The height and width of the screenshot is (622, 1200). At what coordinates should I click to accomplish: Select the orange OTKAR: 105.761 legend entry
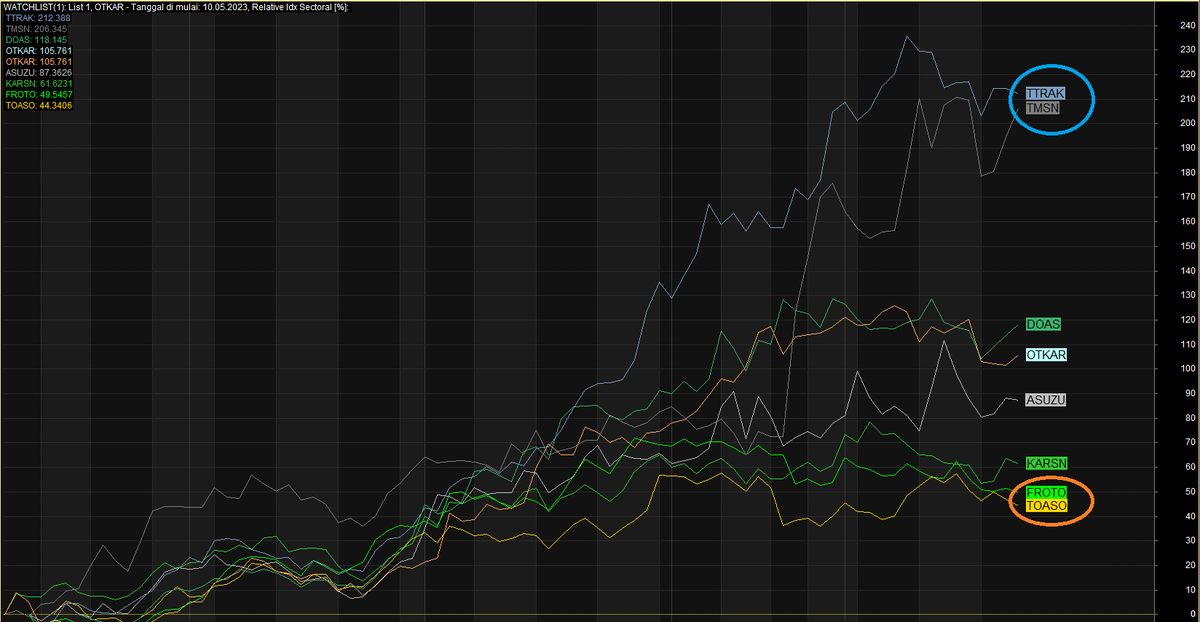pyautogui.click(x=38, y=62)
